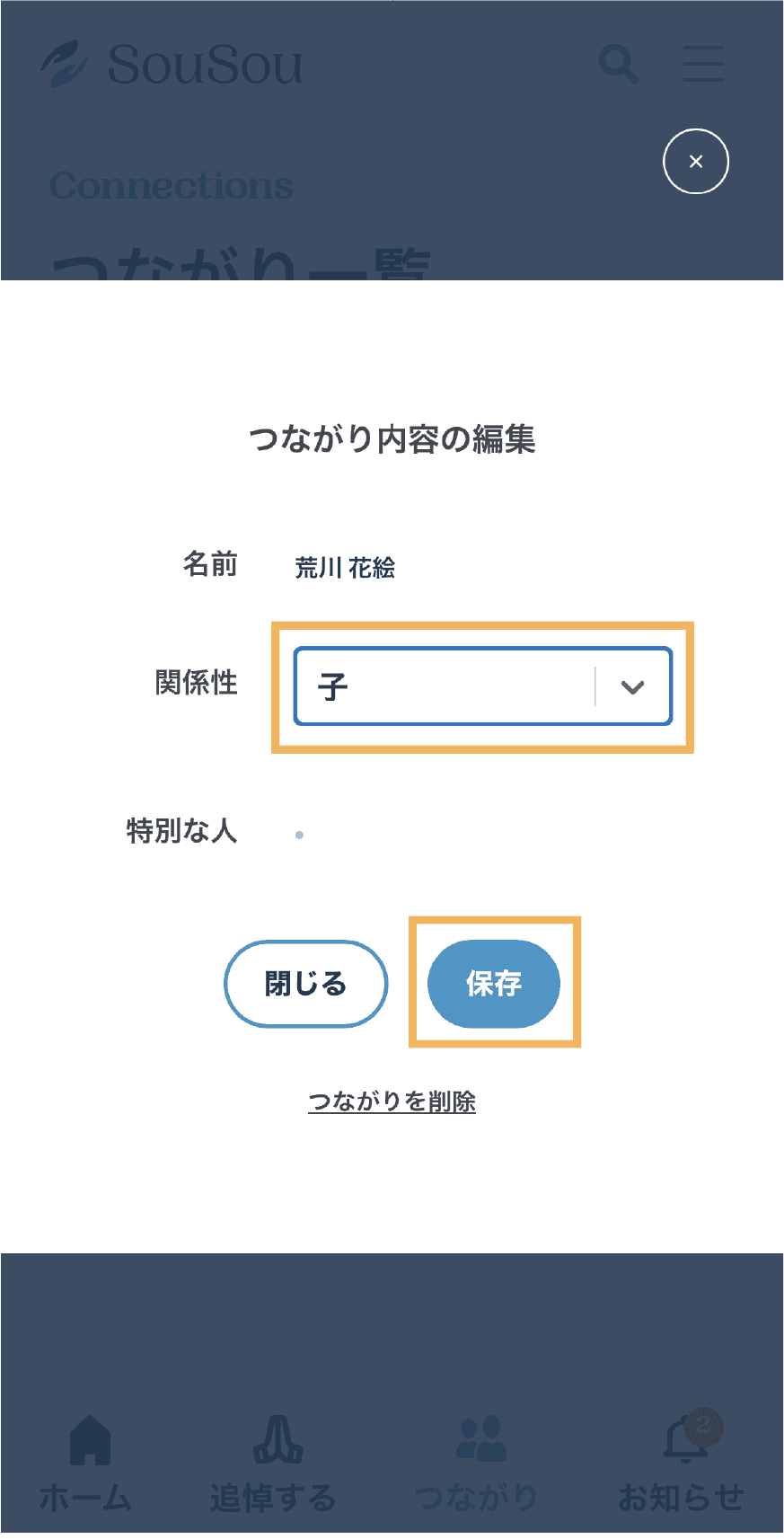Click the 関係性 field label
Screen dimensions: 784x1539
196,683
